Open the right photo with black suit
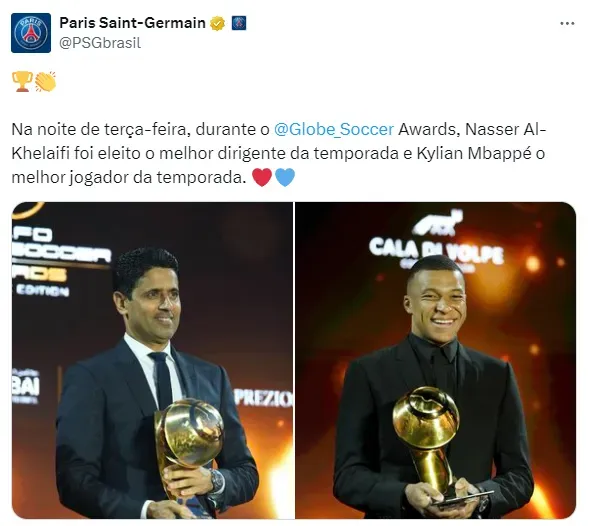Viewport: 592px width, 526px height. pyautogui.click(x=436, y=360)
